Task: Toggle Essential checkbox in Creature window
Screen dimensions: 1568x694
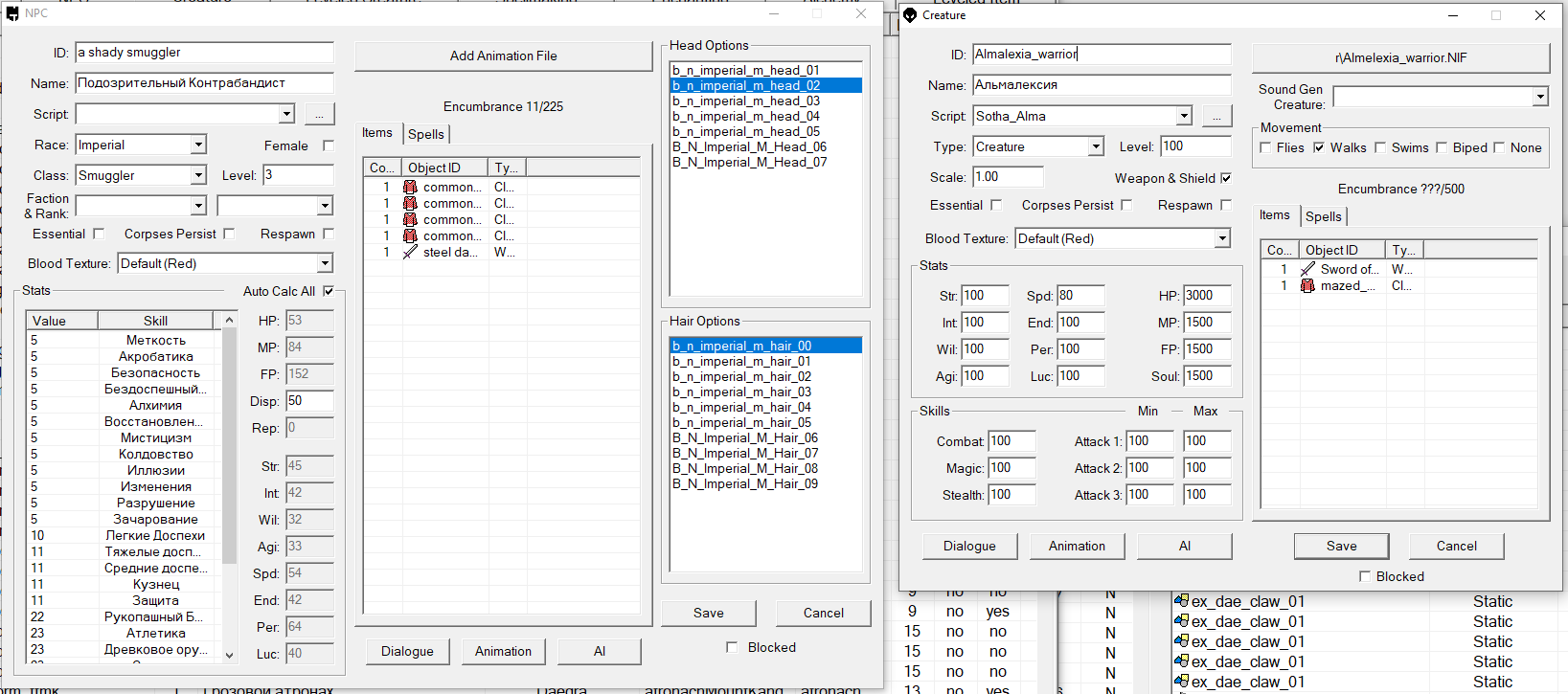Action: point(996,205)
